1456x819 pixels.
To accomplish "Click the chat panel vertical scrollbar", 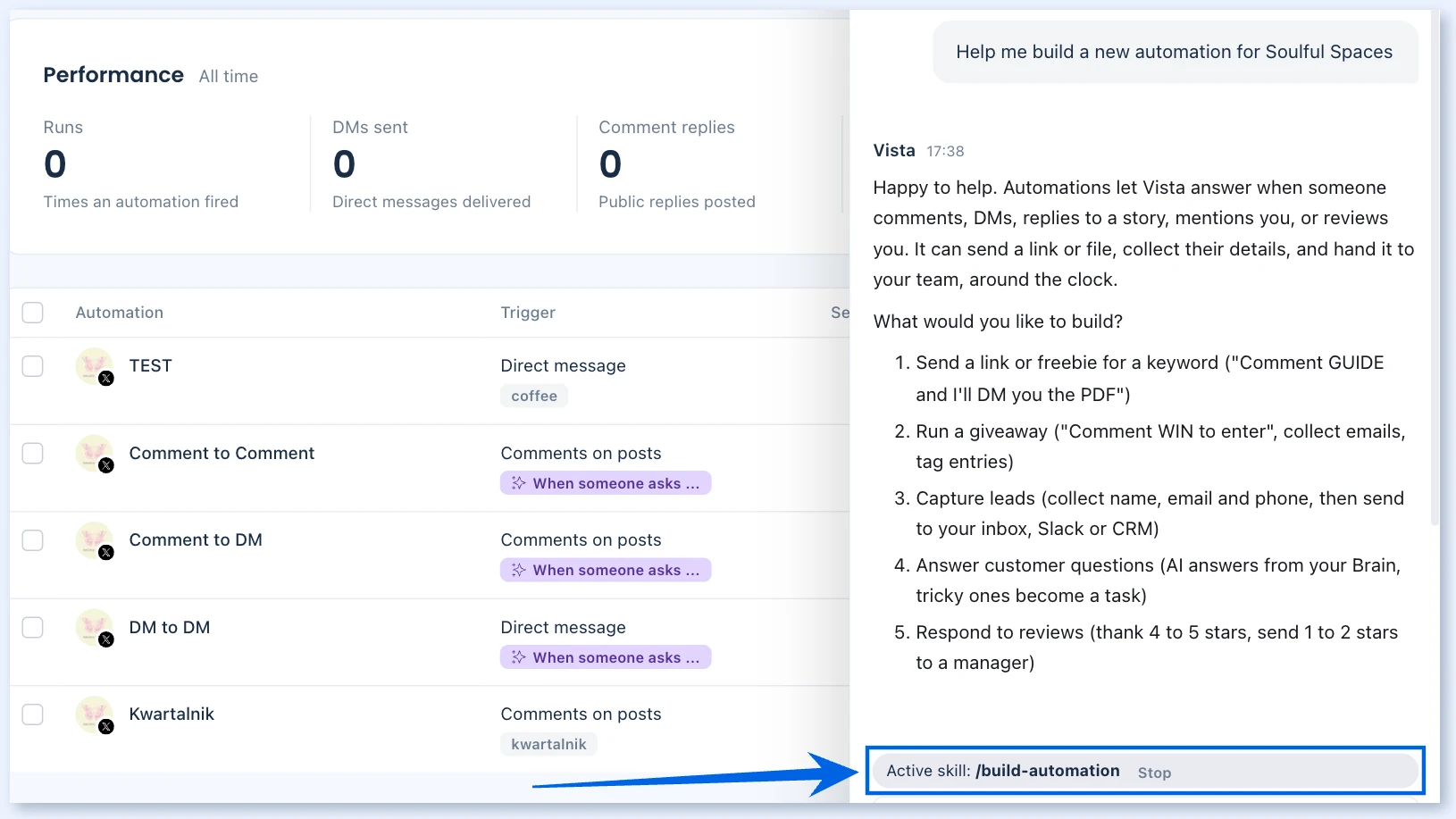I will (1435, 268).
